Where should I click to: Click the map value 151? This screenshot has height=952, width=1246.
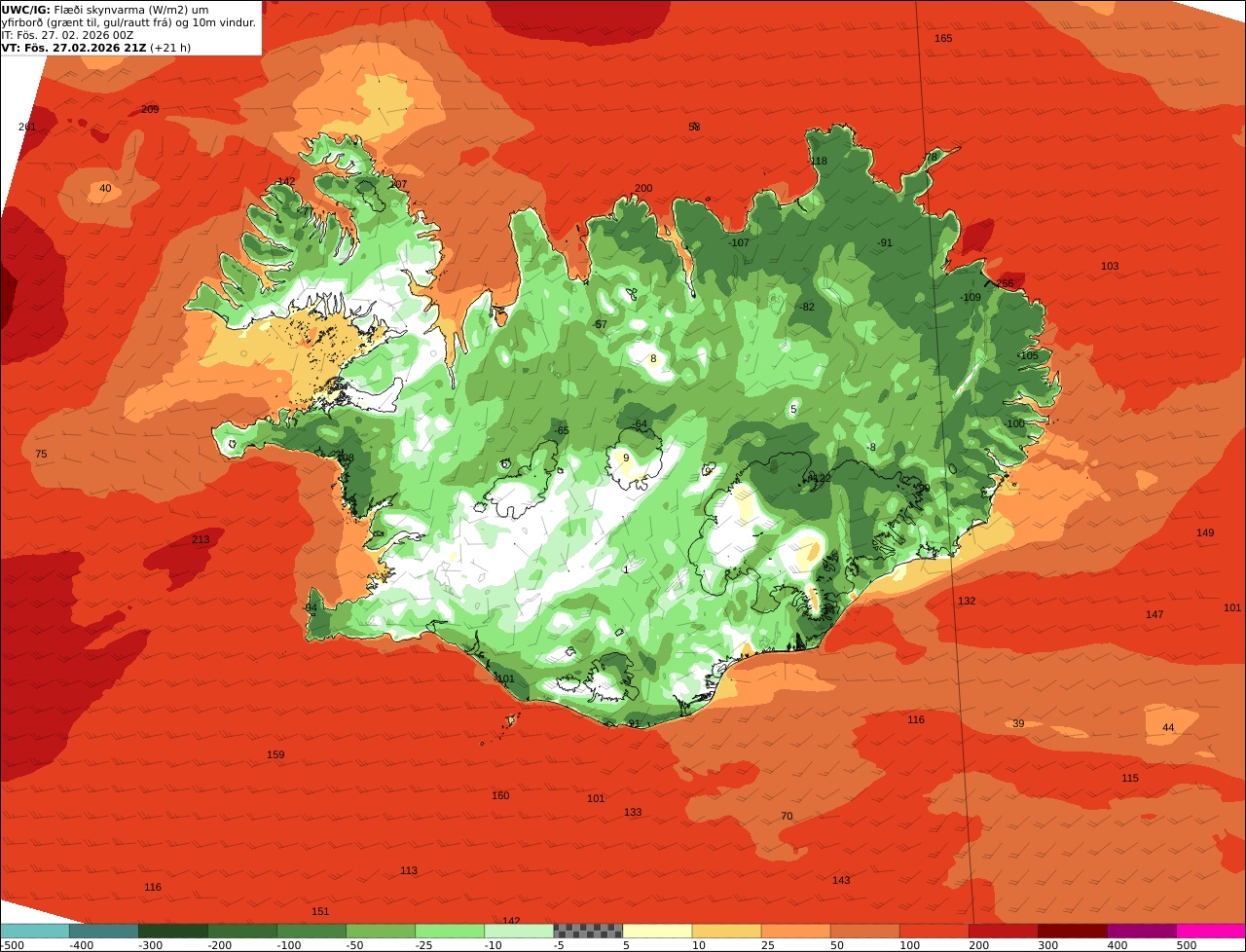coord(320,912)
